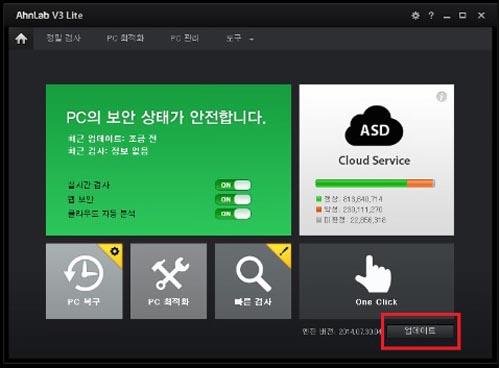Screen dimensions: 500x368
Task: Open the PC 관리 tab
Action: pos(185,38)
